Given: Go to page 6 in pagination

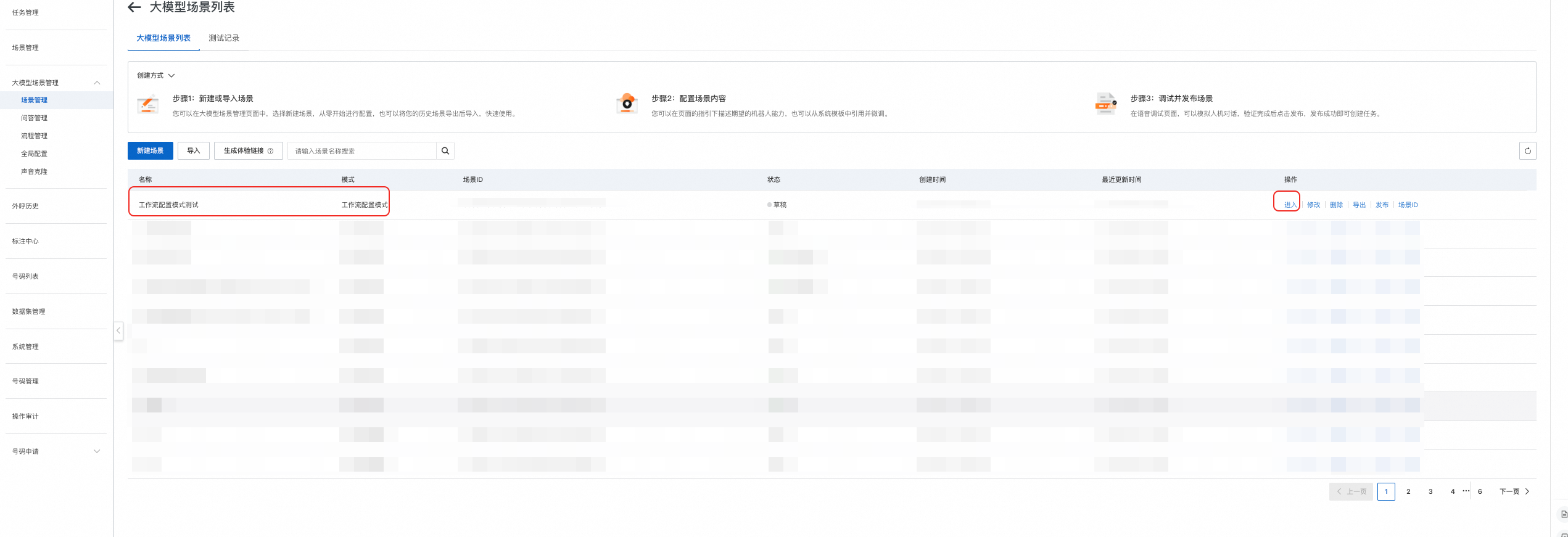Looking at the screenshot, I should tap(1480, 491).
